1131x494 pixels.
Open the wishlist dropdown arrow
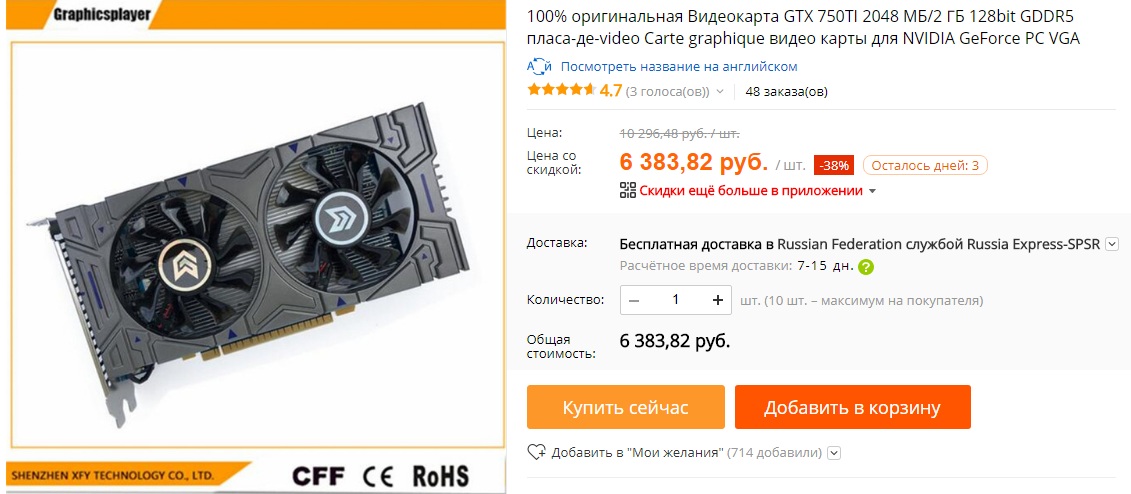[x=834, y=453]
